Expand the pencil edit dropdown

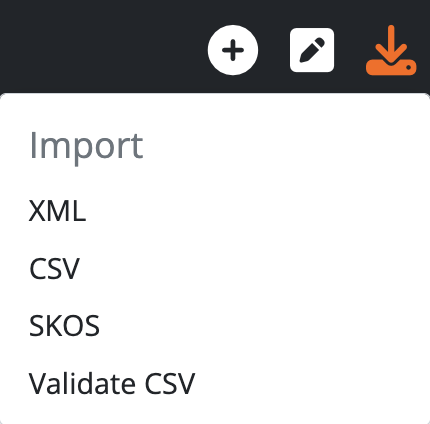(x=312, y=50)
